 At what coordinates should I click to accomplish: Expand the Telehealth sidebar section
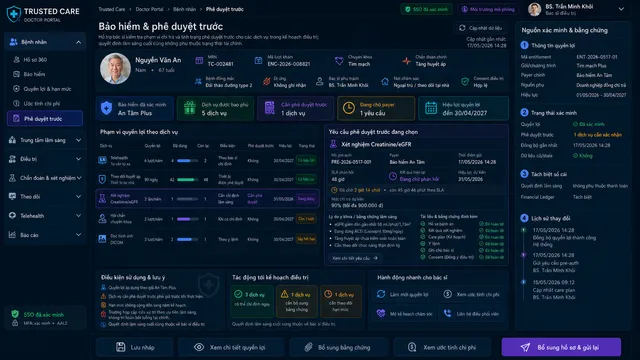(45, 216)
